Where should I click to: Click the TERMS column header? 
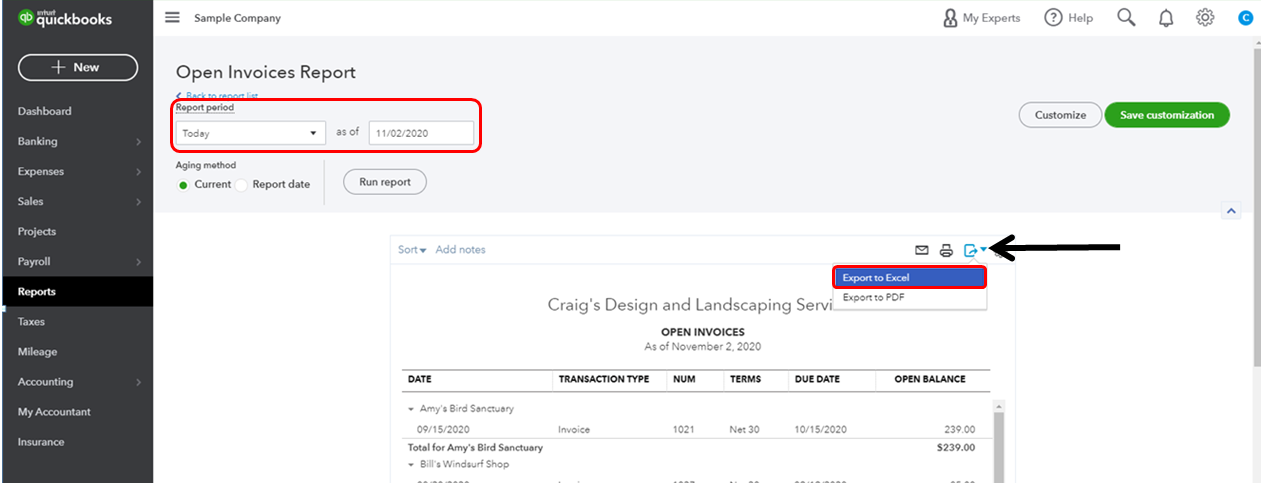click(745, 379)
